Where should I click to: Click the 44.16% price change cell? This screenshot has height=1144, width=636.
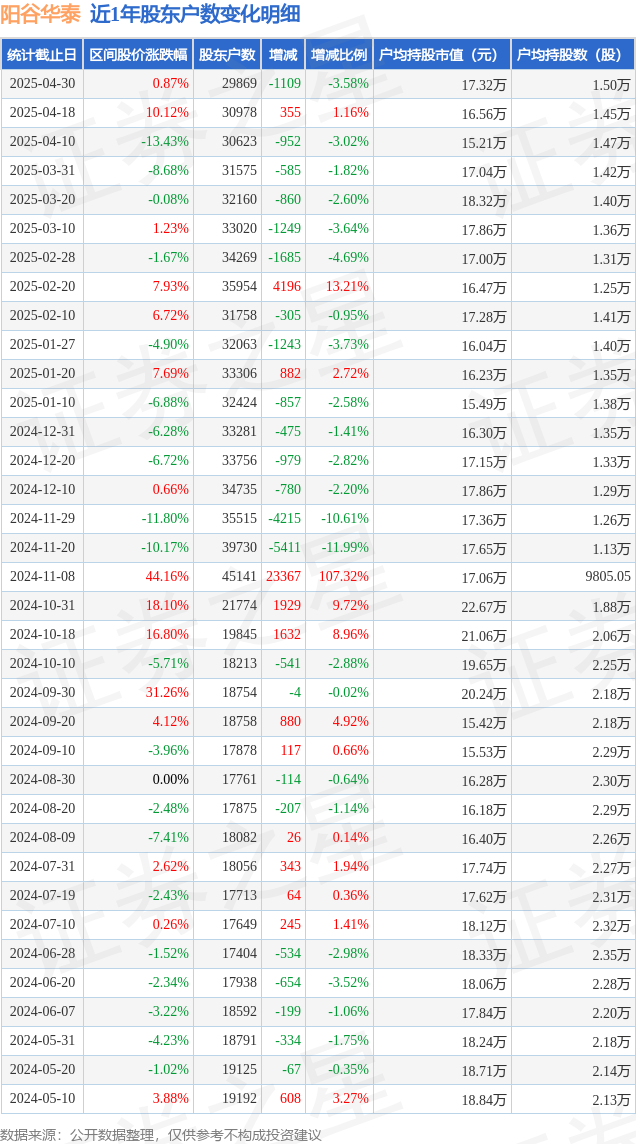click(168, 577)
